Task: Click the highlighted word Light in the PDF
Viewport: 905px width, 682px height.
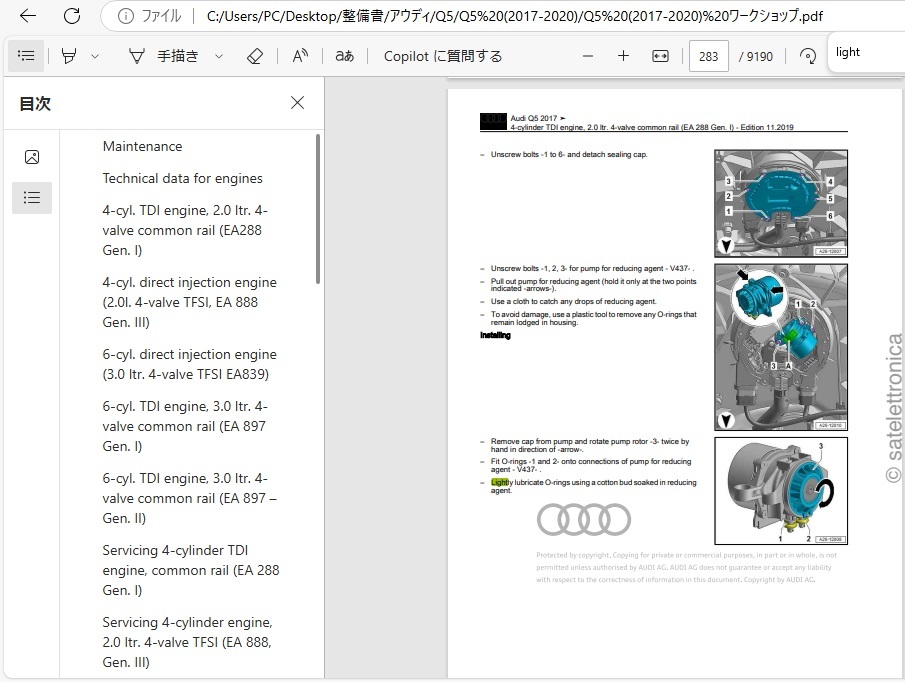Action: [499, 482]
